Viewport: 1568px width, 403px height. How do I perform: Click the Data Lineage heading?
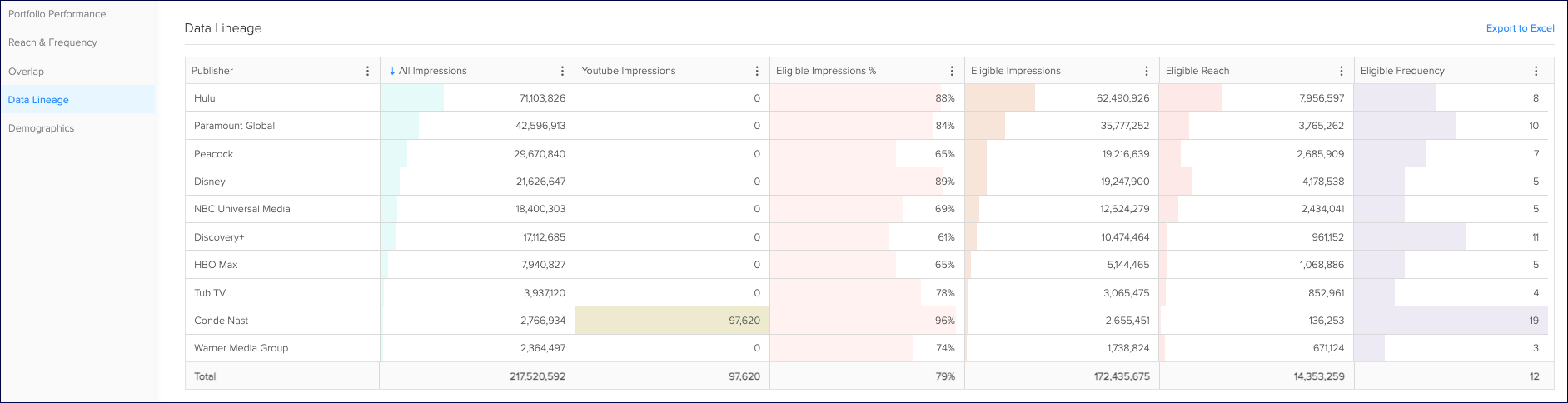coord(223,28)
